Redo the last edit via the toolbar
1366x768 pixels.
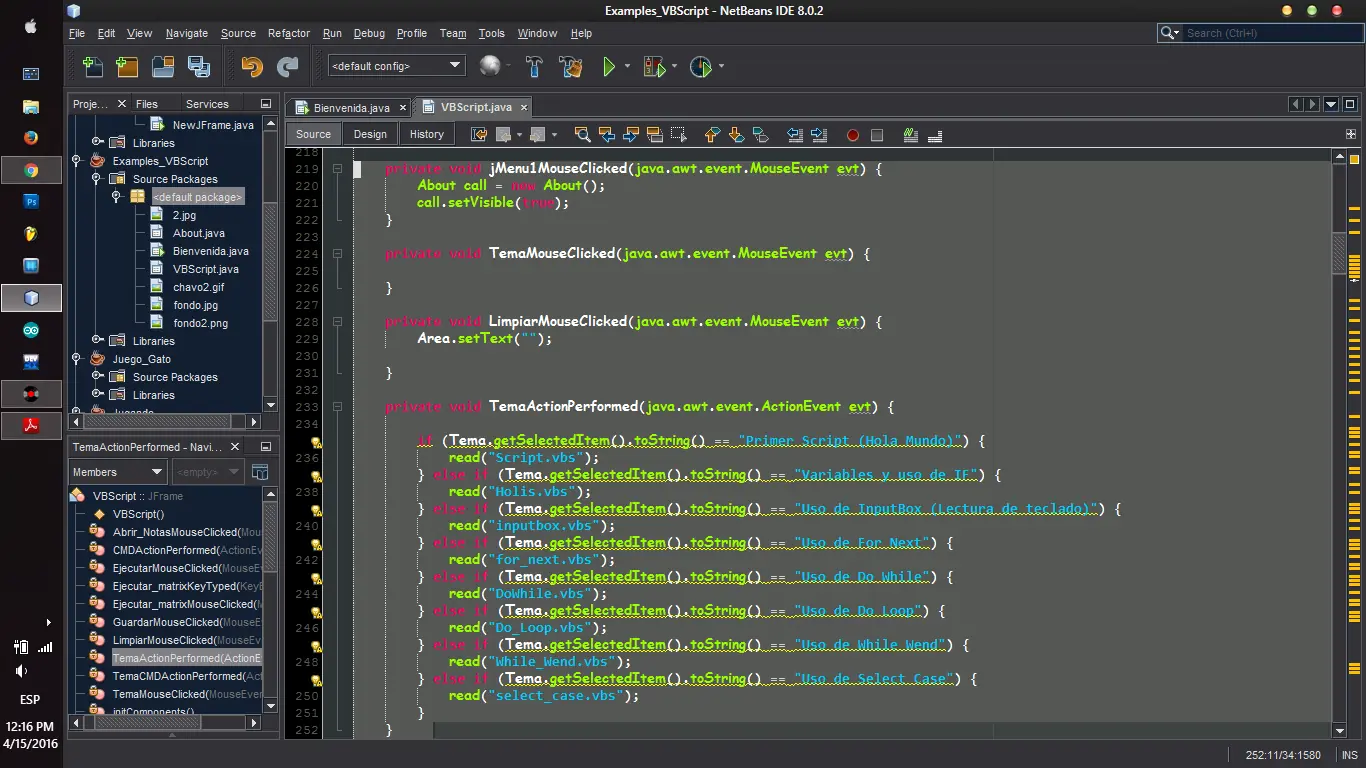coord(288,67)
